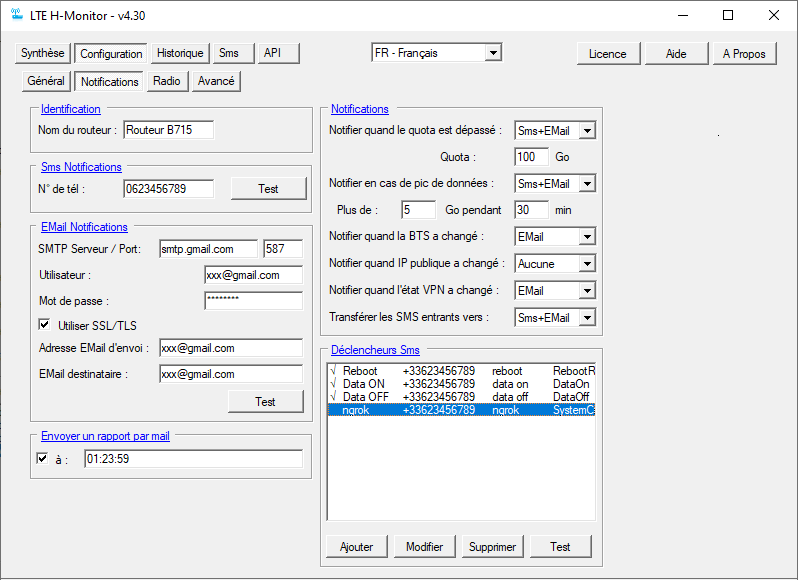Toggle the checkmark for Reboot trigger
This screenshot has height=580, width=798.
333,371
